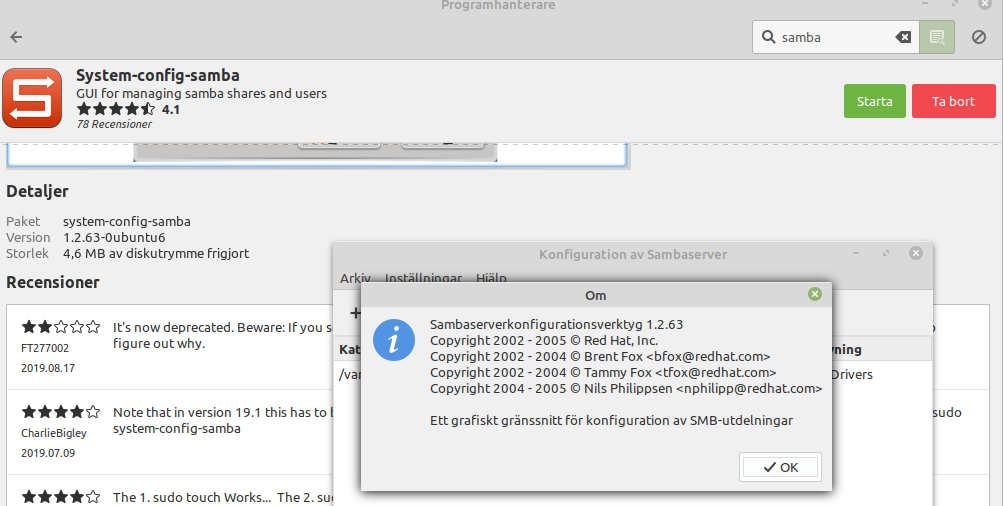The height and width of the screenshot is (506, 1003).
Task: Click the blue info icon in Om dialog
Action: click(394, 340)
